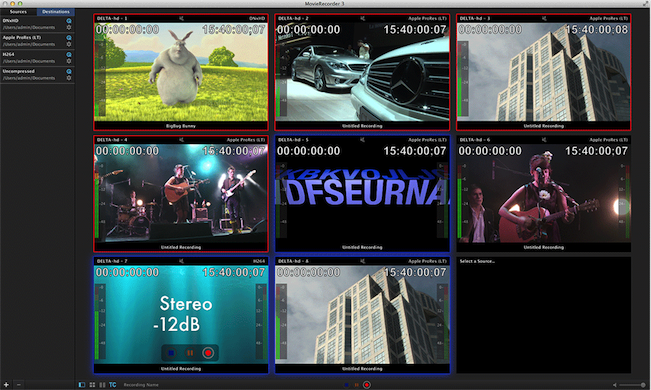The width and height of the screenshot is (651, 390).
Task: Reveal the Apple ProRes (LT) destination folder
Action: 69,38
